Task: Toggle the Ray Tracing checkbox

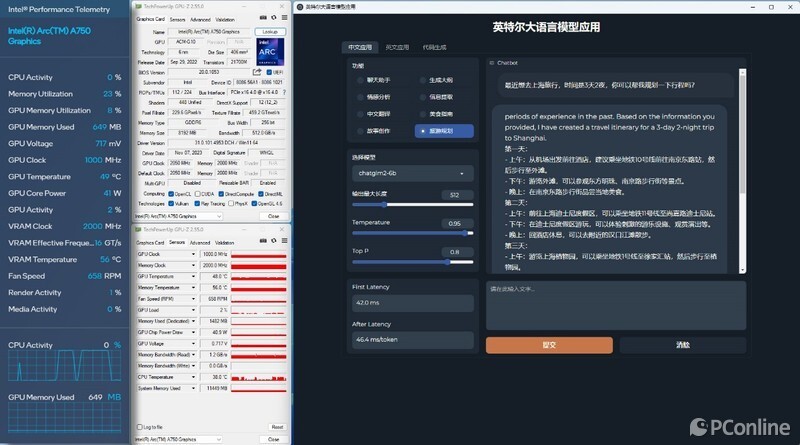Action: click(197, 204)
